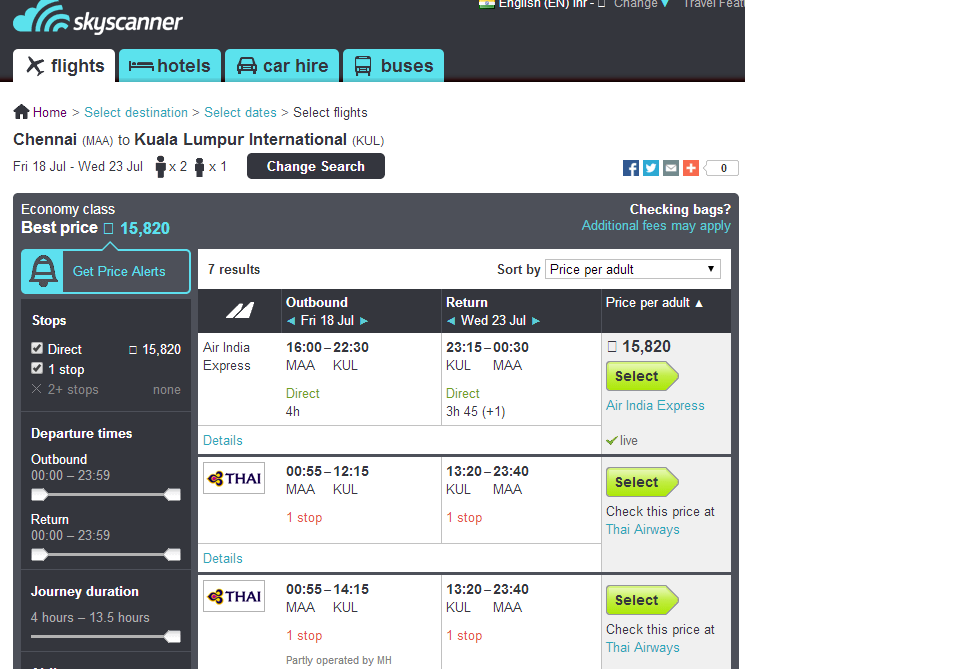Click Thai logo of 00:55–12:15 flight
The height and width of the screenshot is (669, 960).
coord(234,478)
